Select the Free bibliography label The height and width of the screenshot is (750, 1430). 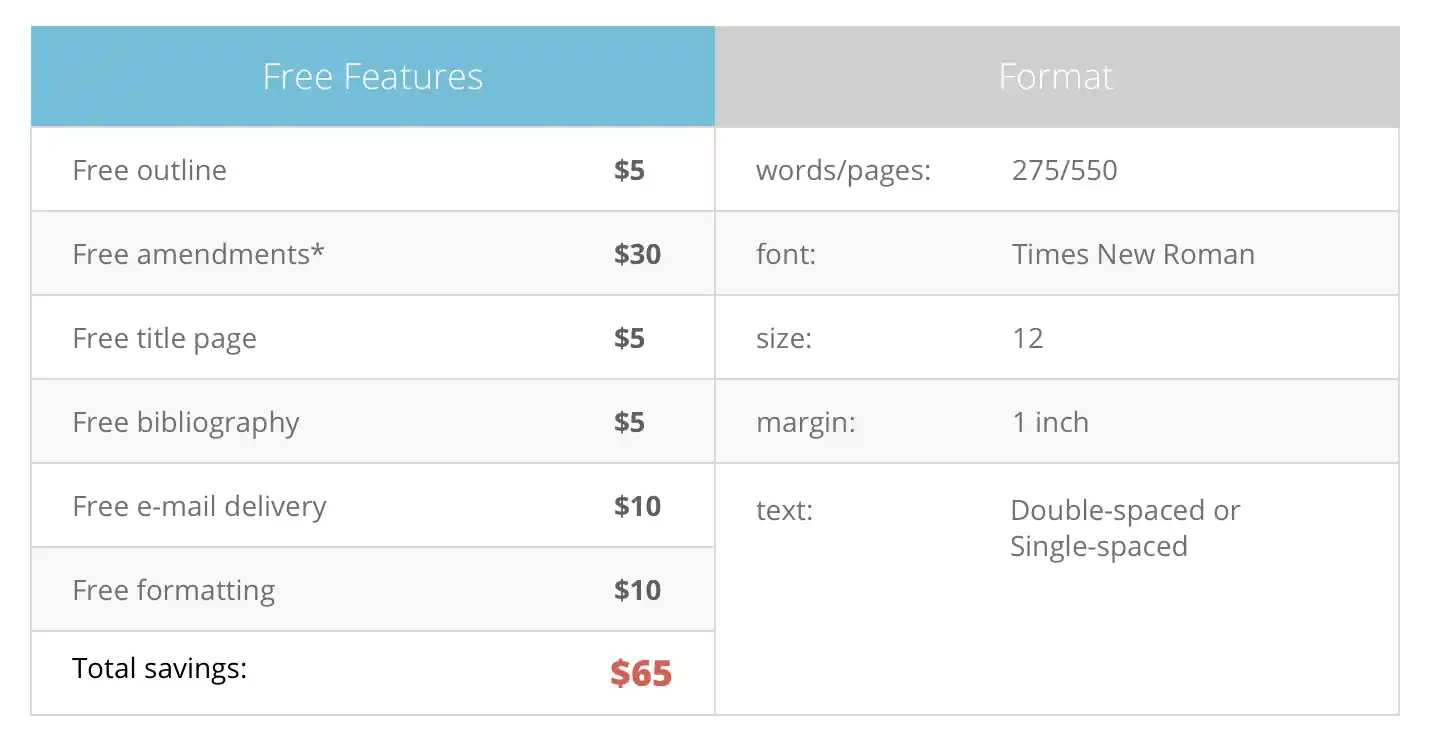(x=186, y=422)
